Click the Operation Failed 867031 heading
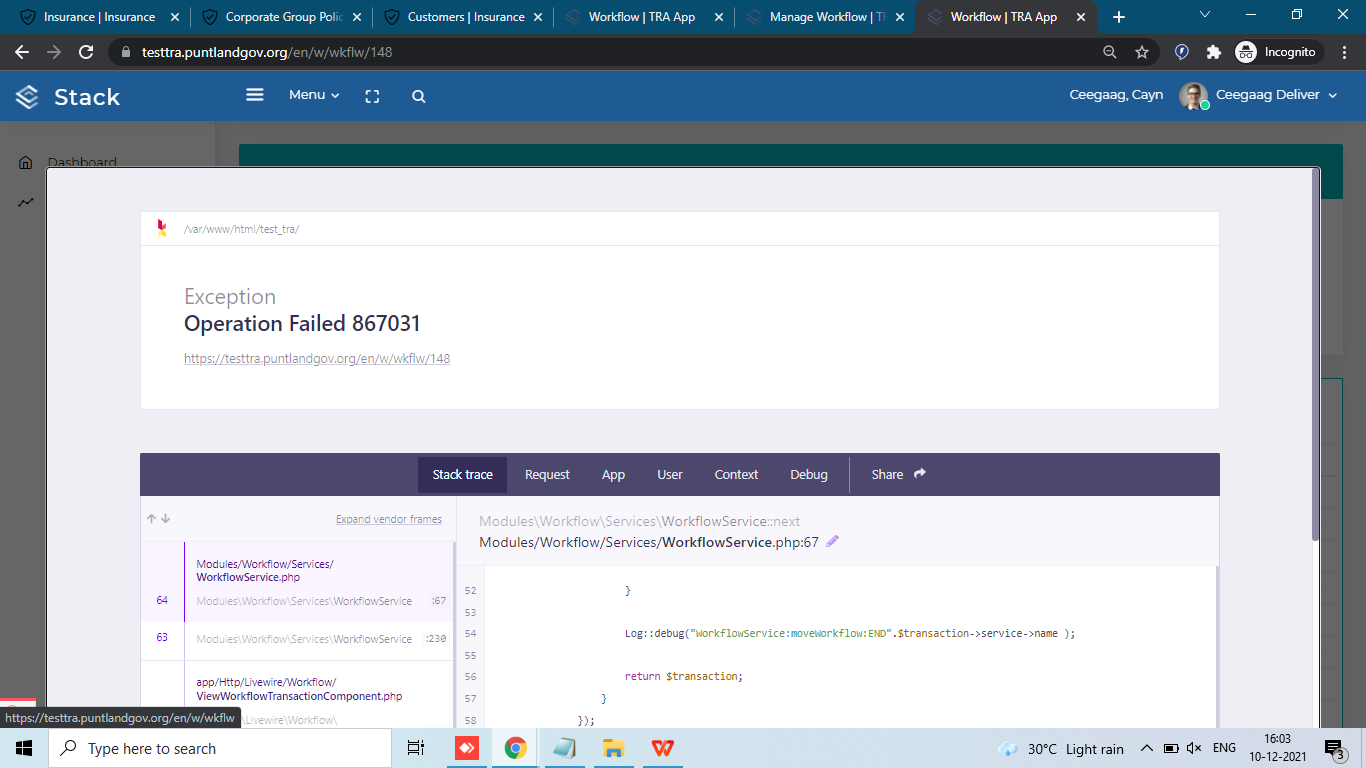This screenshot has height=768, width=1366. [302, 323]
